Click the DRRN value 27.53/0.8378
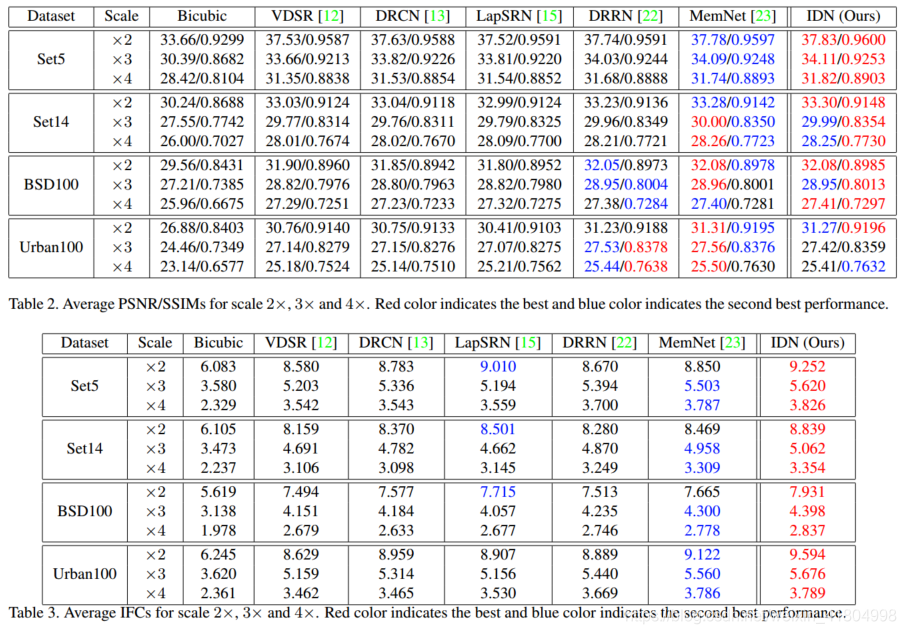Screen dimensions: 906x634 point(626,247)
